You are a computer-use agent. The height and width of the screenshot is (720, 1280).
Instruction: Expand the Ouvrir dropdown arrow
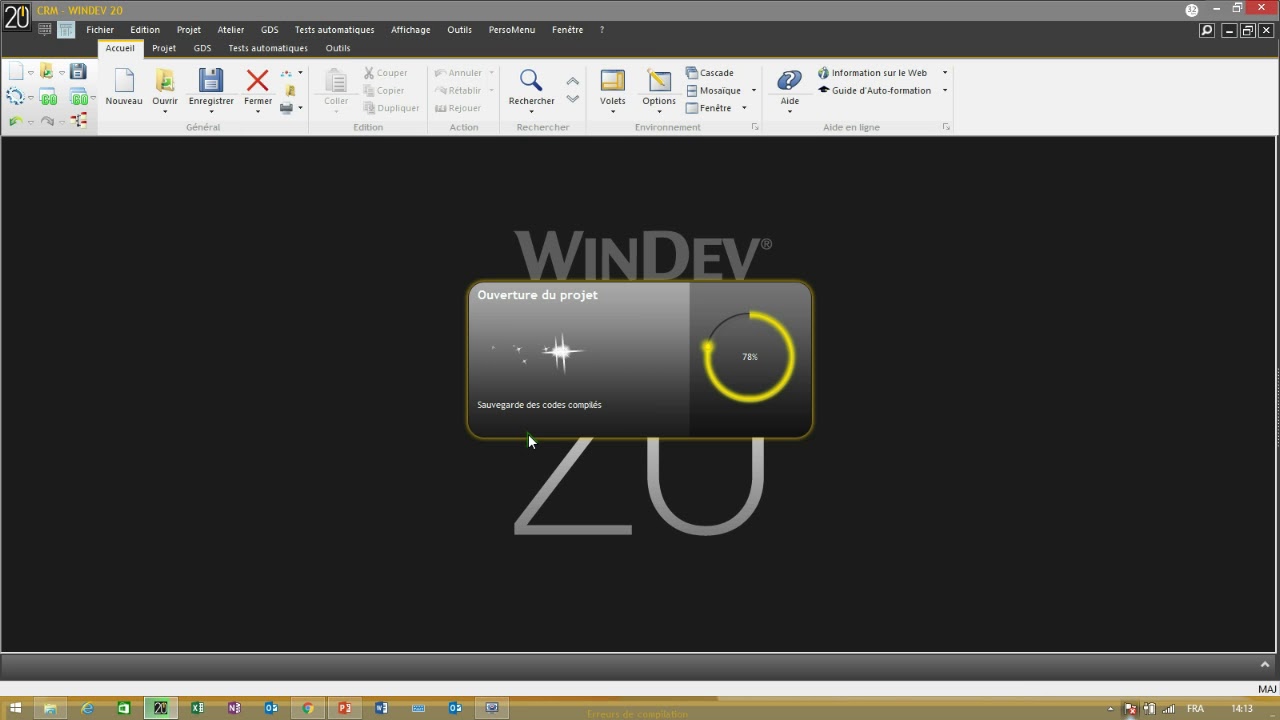coord(165,111)
